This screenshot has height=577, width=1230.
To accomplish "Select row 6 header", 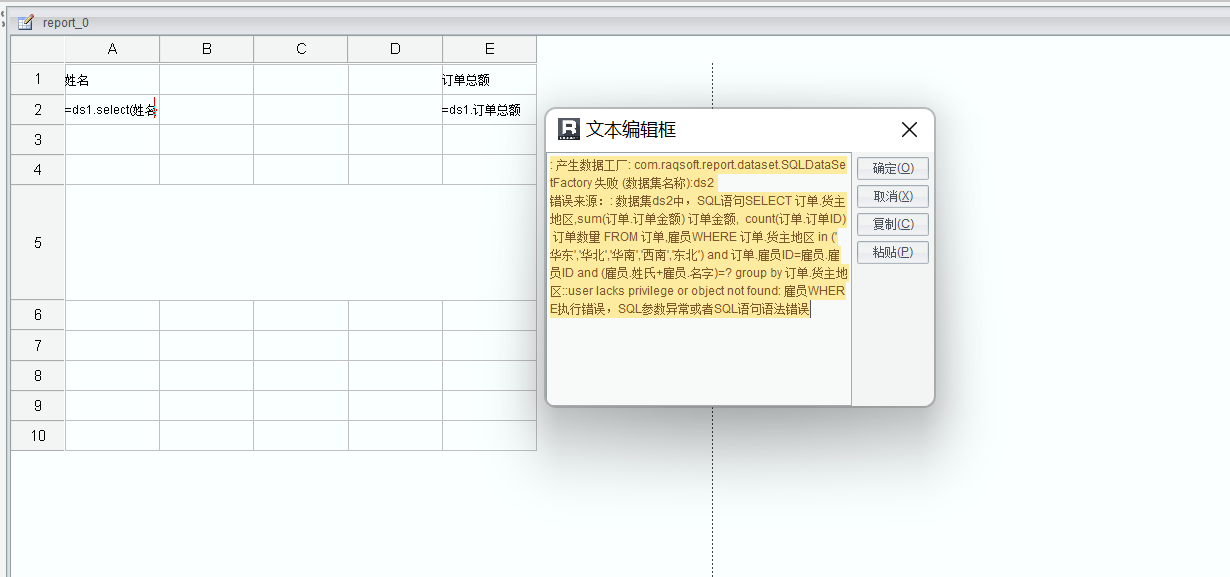I will click(x=38, y=315).
